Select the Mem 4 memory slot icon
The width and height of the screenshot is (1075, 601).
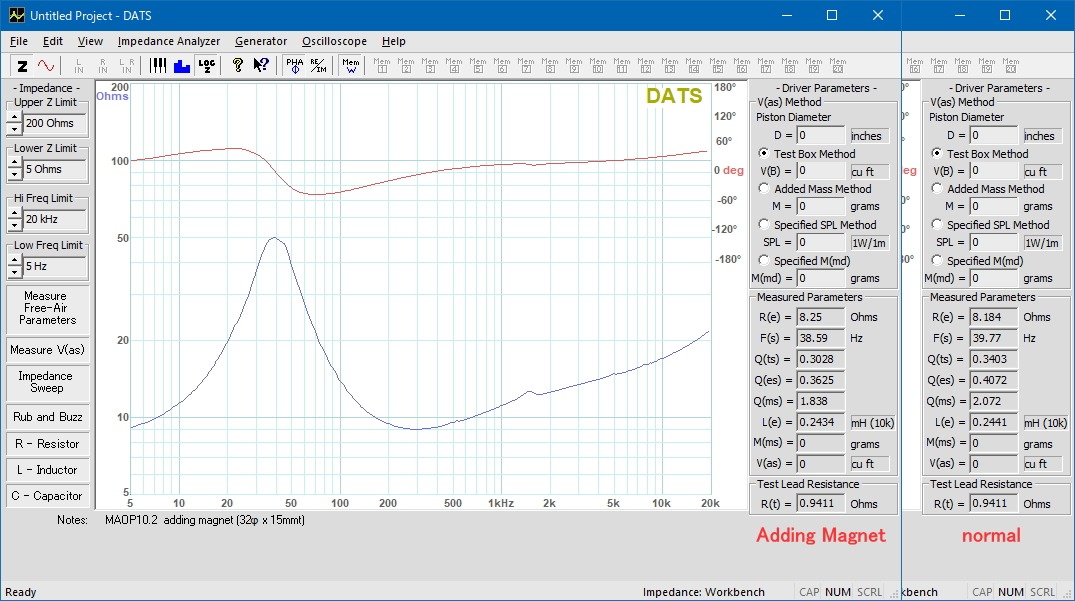(454, 66)
